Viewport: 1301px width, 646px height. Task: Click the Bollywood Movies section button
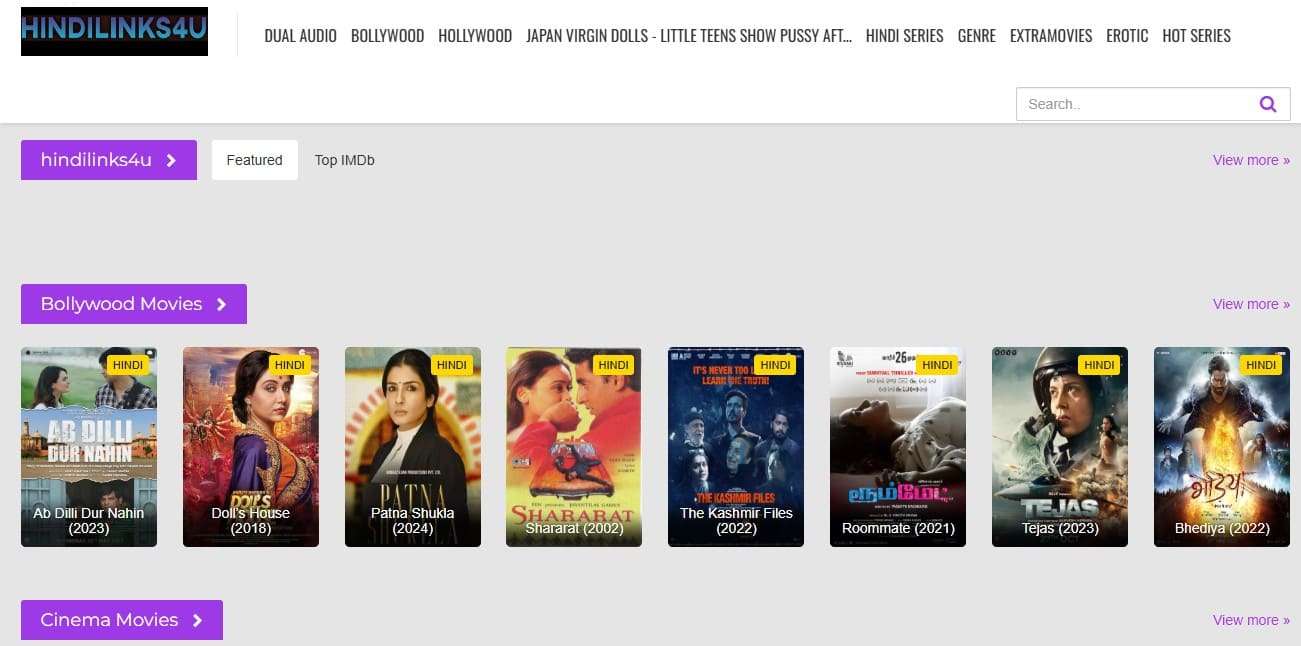[x=134, y=304]
